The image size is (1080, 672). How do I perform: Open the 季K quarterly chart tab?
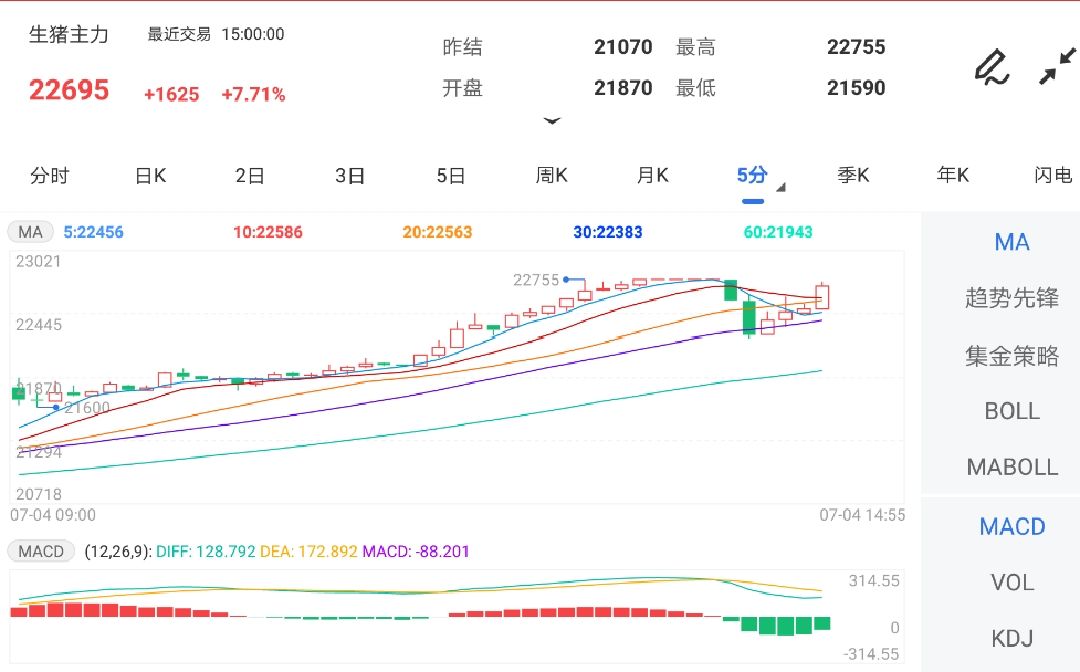point(853,176)
